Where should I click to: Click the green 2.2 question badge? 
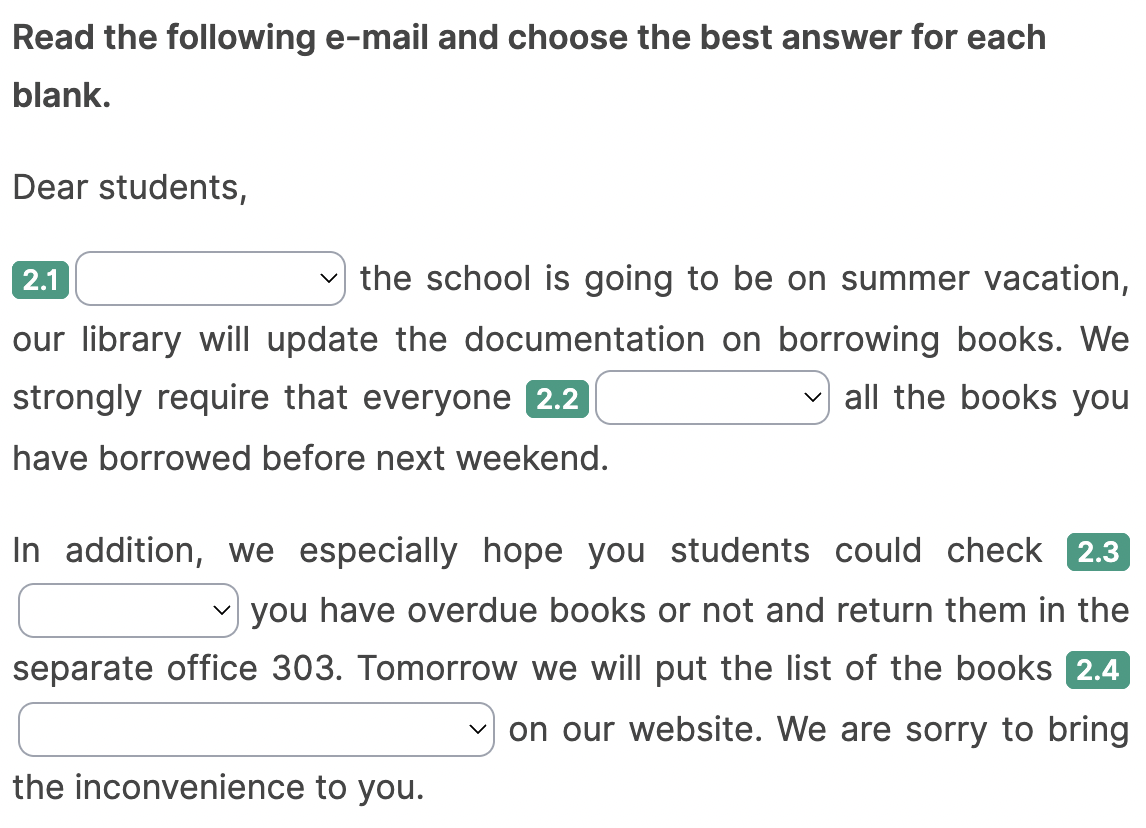click(x=557, y=400)
